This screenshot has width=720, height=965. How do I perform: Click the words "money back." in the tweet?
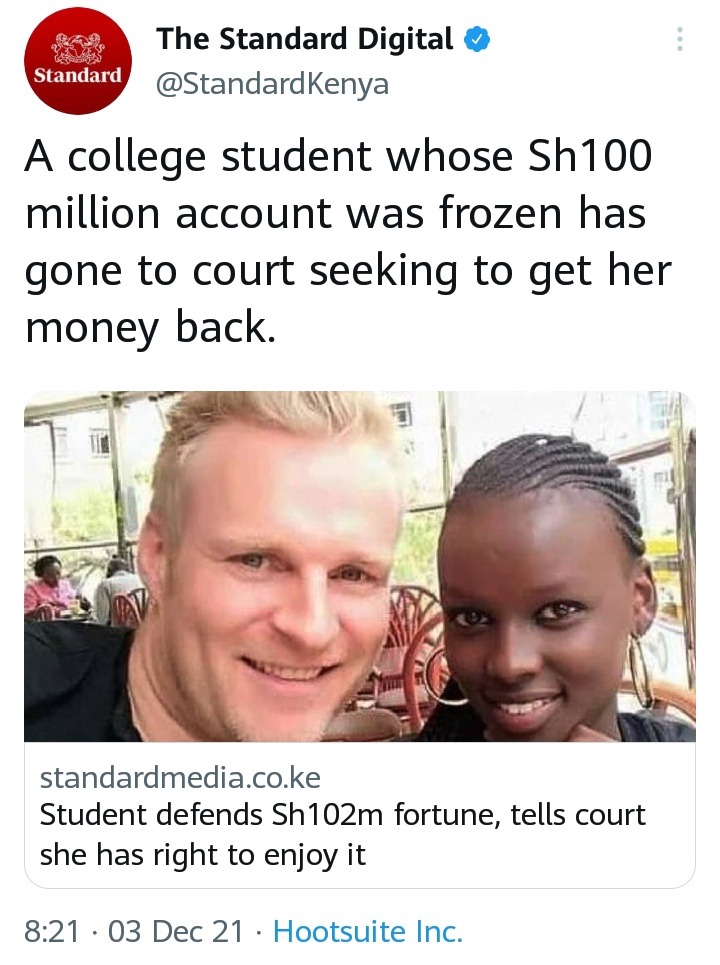pos(150,328)
